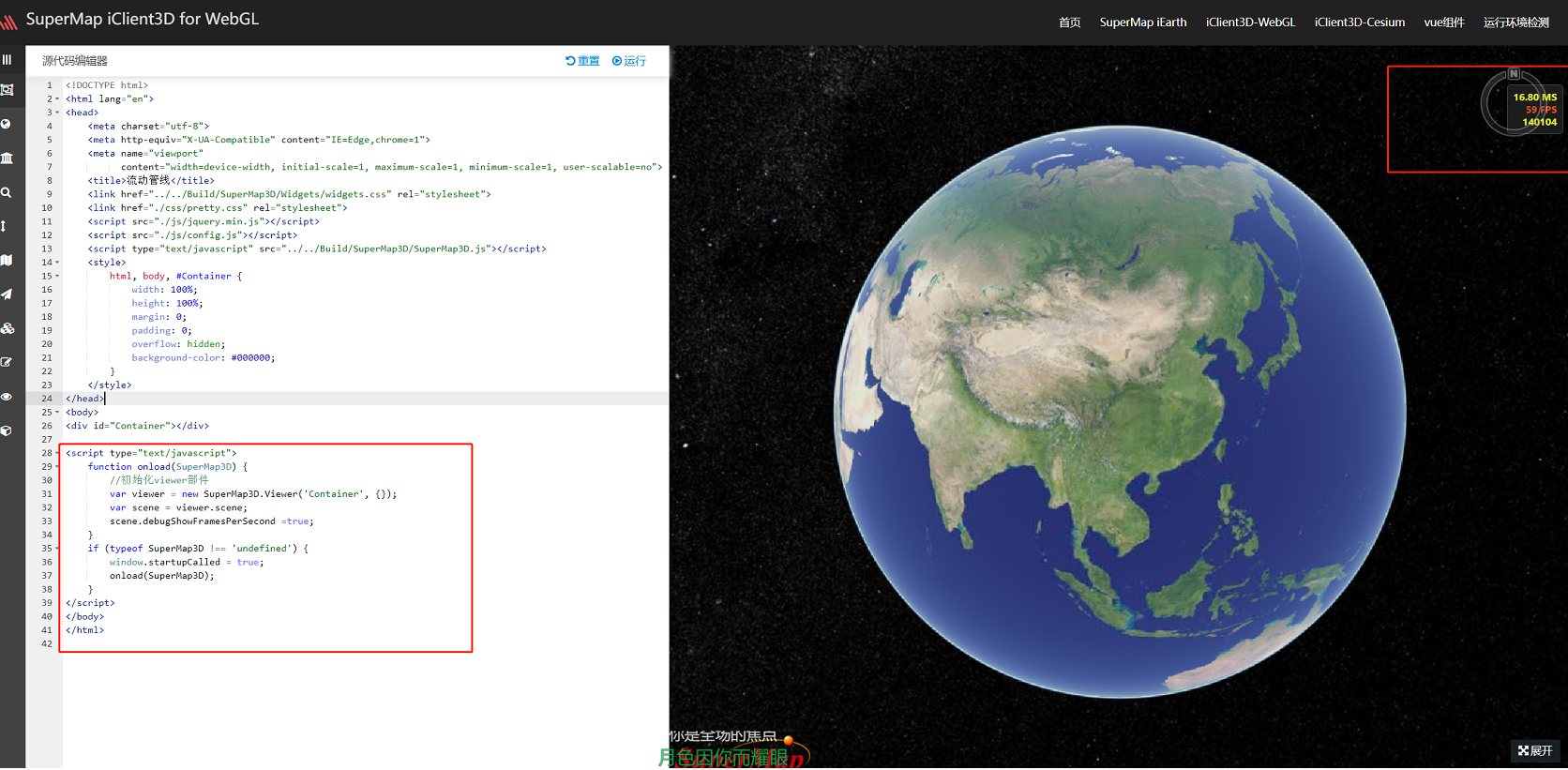
Task: Click the 16.80 MS frame time readout
Action: pyautogui.click(x=1534, y=98)
